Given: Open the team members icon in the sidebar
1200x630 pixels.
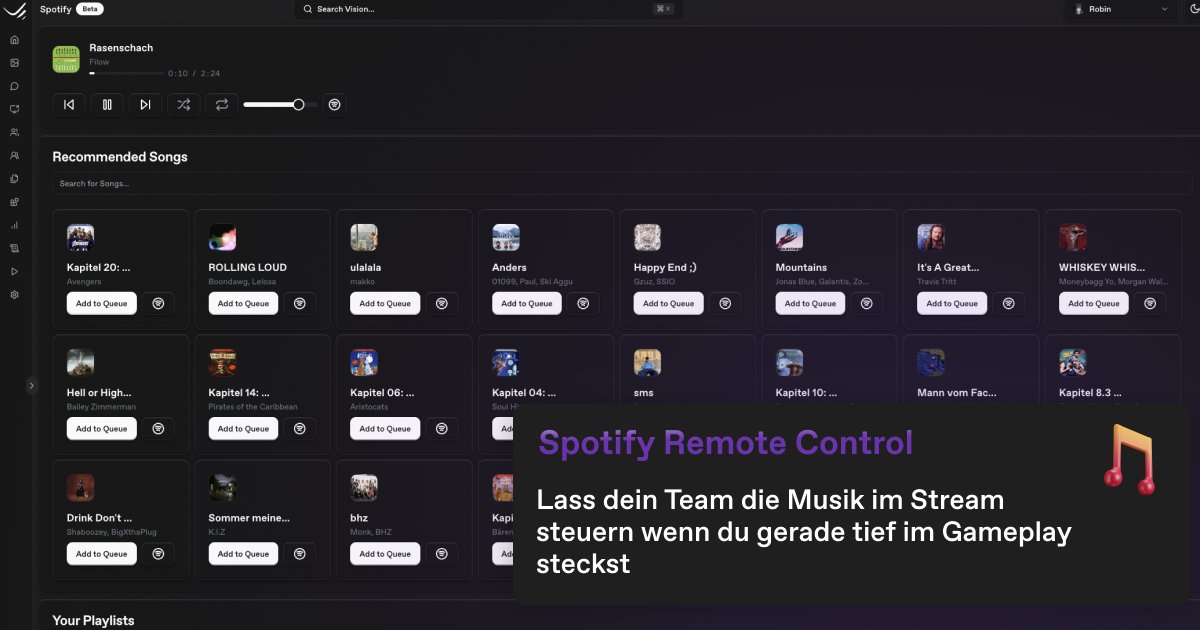Looking at the screenshot, I should coord(14,132).
